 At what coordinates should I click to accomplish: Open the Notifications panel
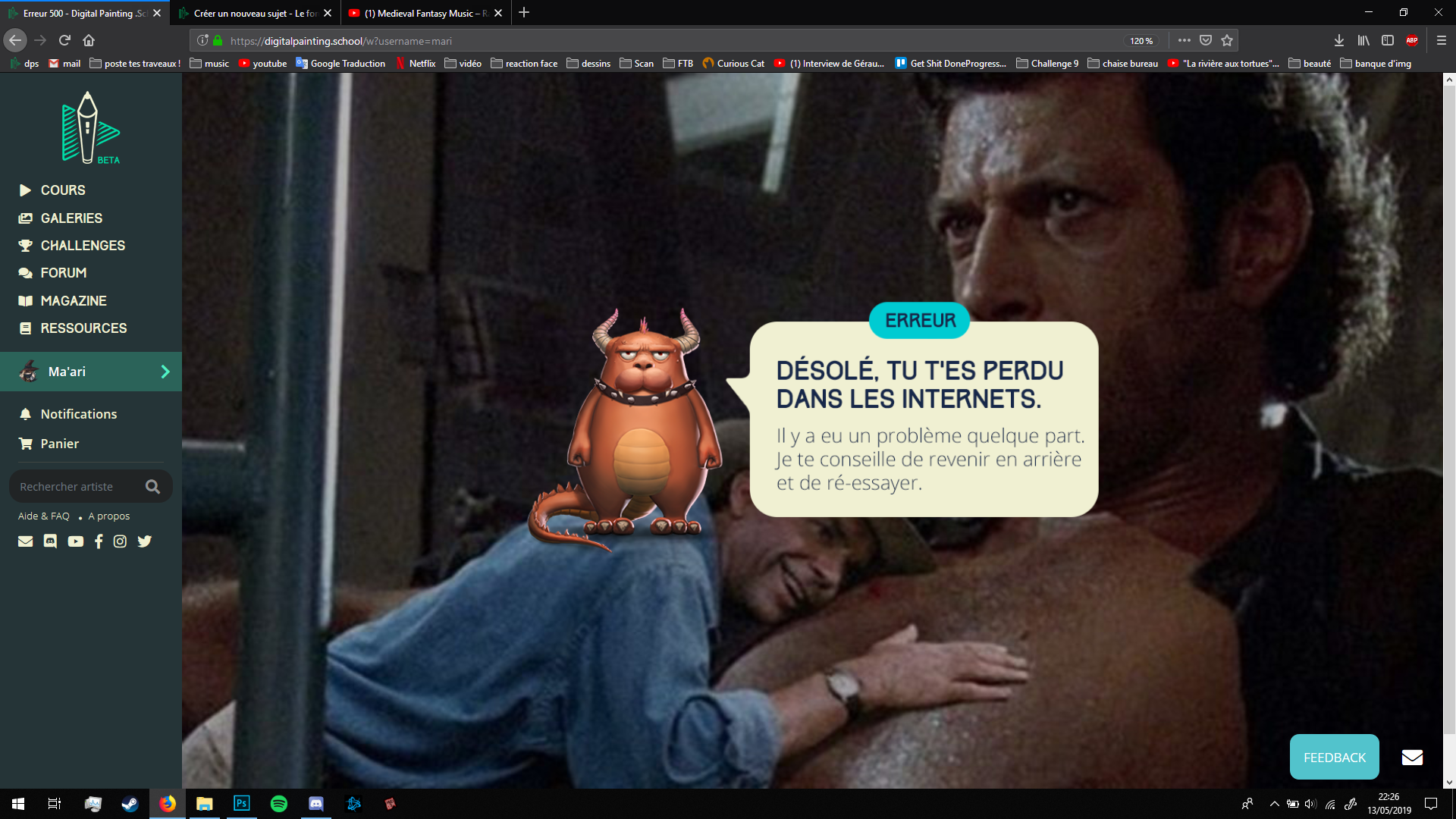tap(79, 413)
